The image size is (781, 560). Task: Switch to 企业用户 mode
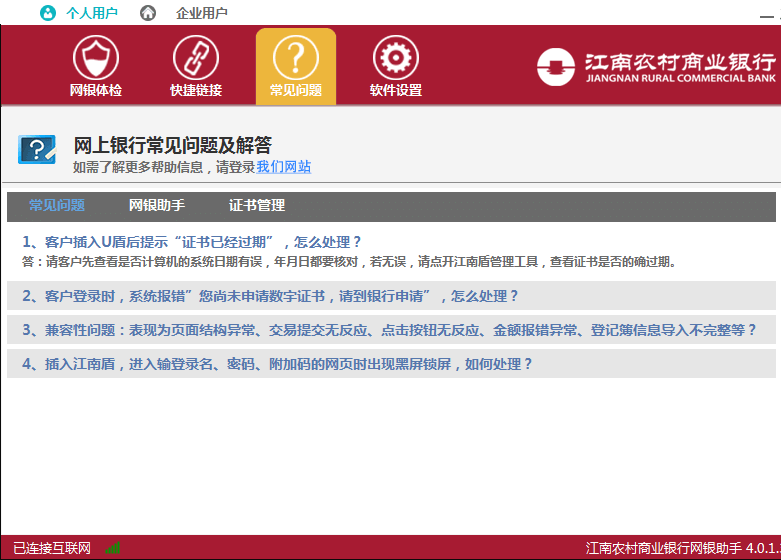(202, 13)
